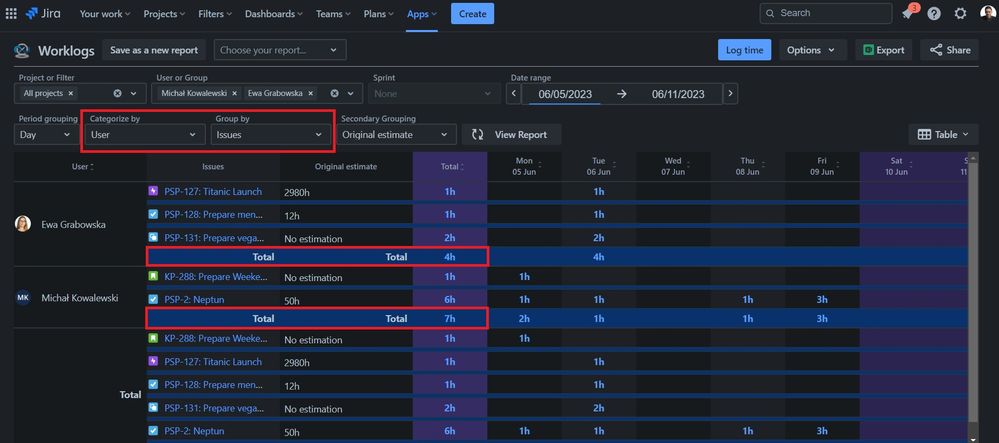
Task: Click Ewa Grabowska's avatar
Action: (23, 224)
